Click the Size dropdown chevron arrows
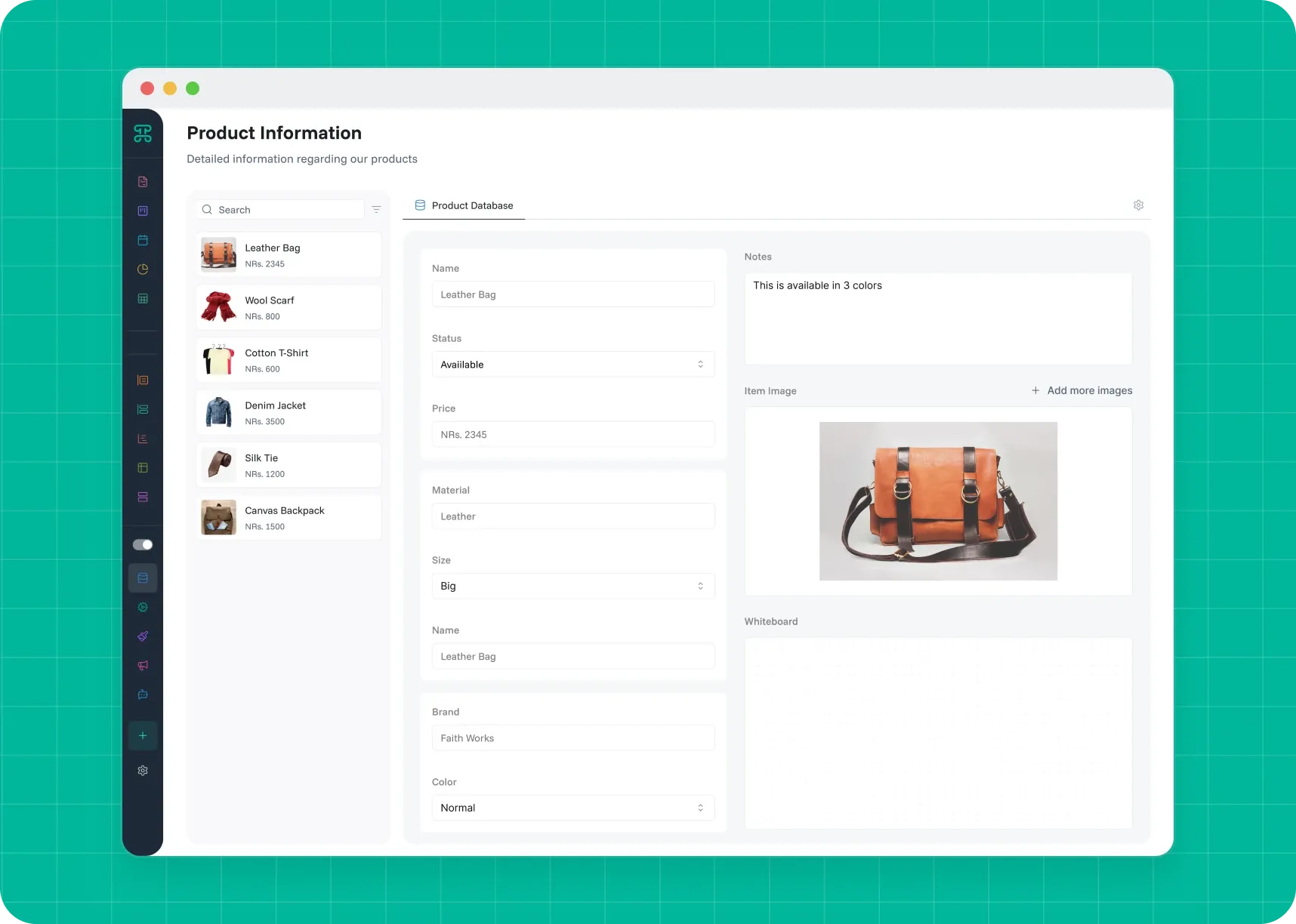Image resolution: width=1296 pixels, height=924 pixels. (x=700, y=586)
